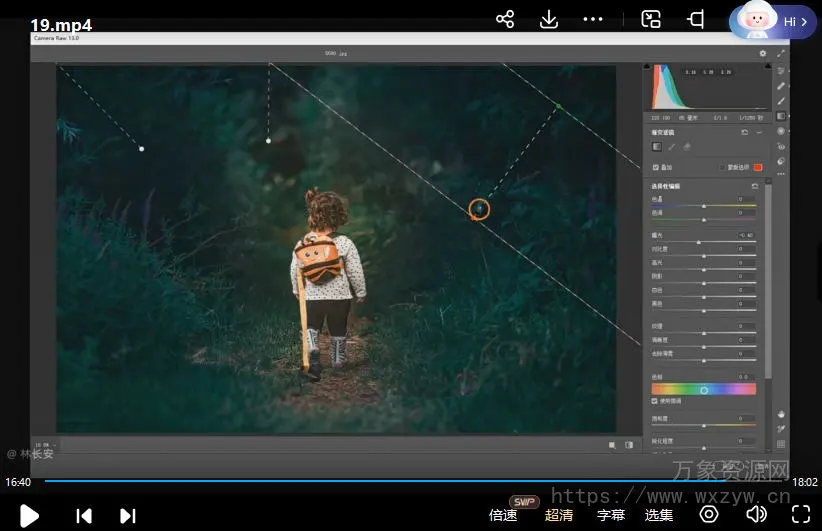Select the Graduated Filter tool in sidebar

[x=781, y=116]
